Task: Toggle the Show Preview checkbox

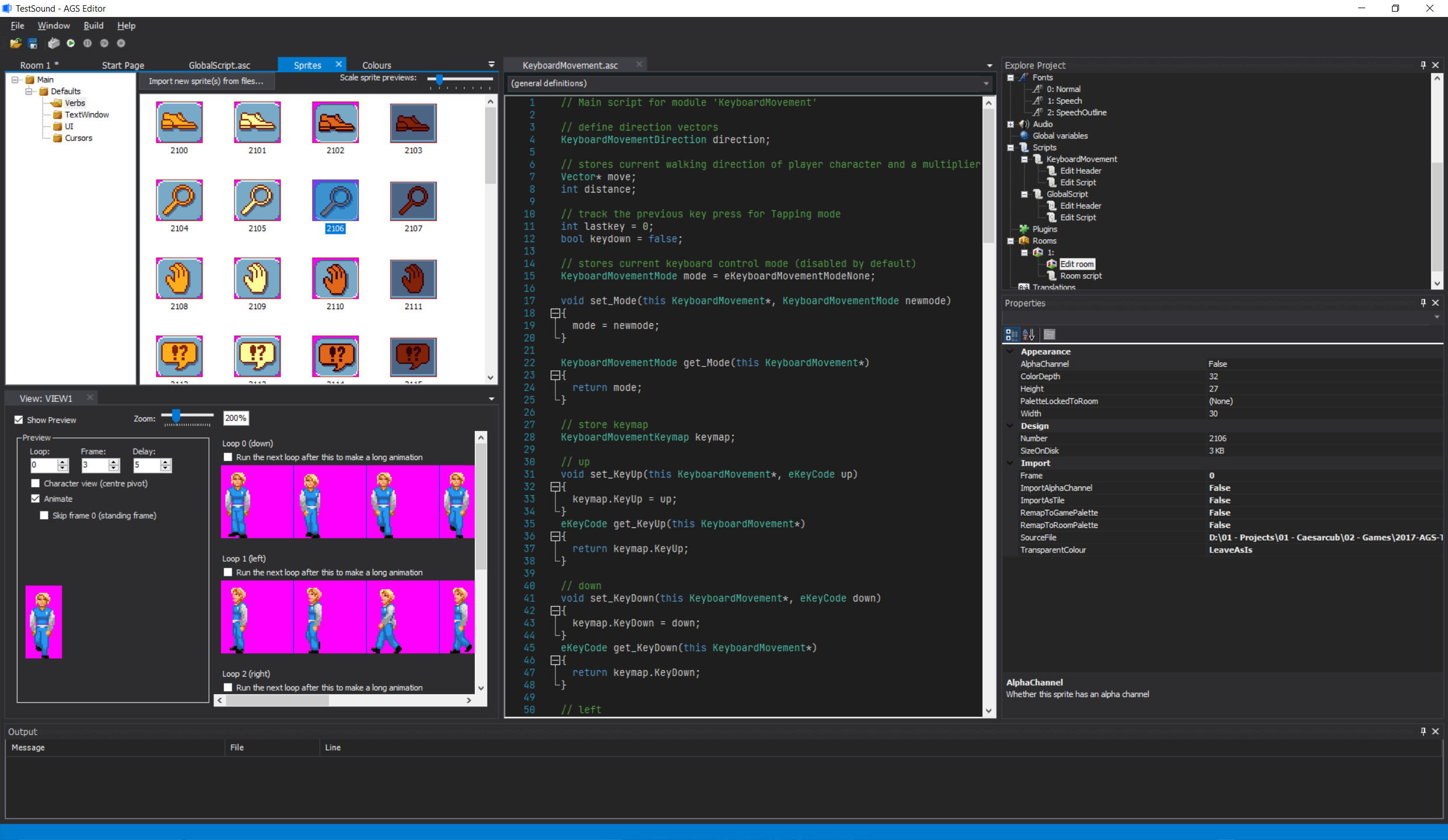Action: coord(19,419)
